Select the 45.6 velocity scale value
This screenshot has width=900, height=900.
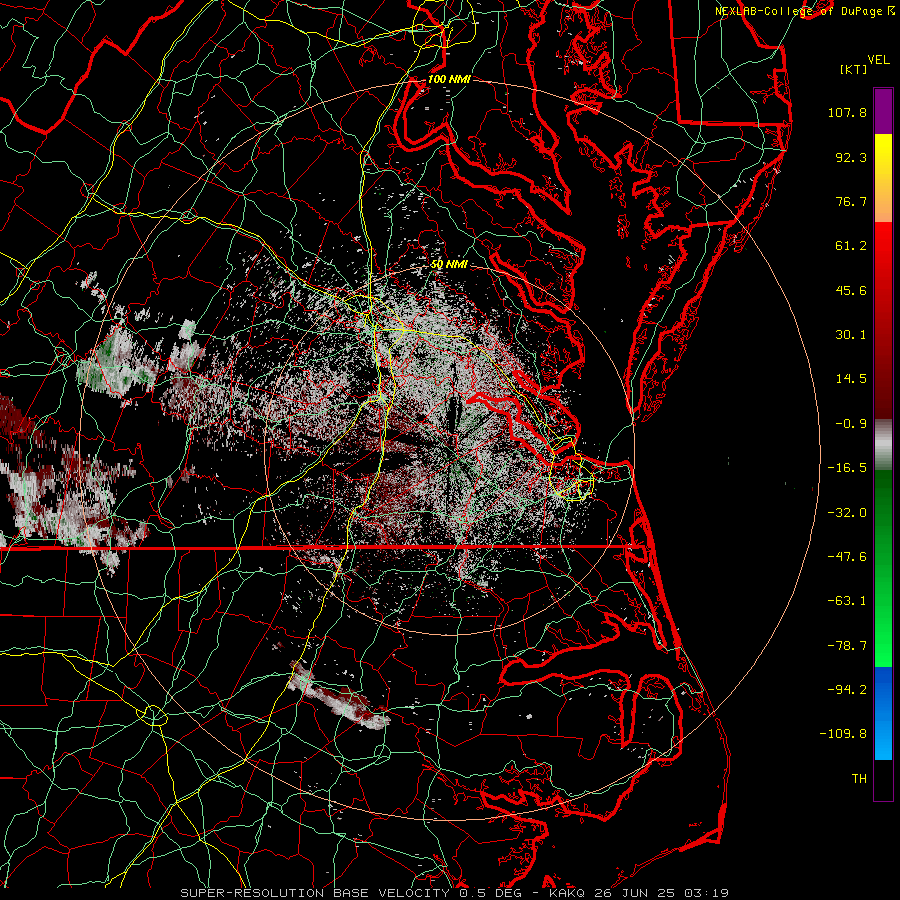pyautogui.click(x=851, y=290)
